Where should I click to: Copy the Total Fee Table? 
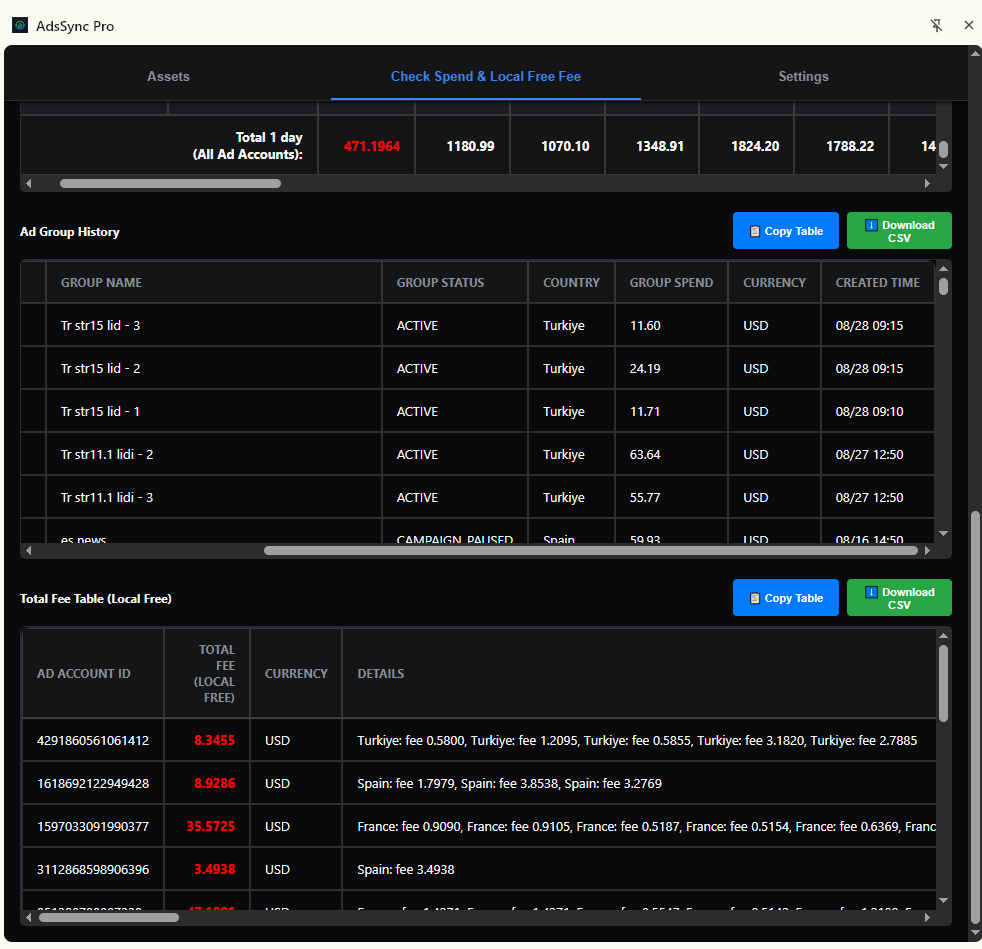coord(785,598)
